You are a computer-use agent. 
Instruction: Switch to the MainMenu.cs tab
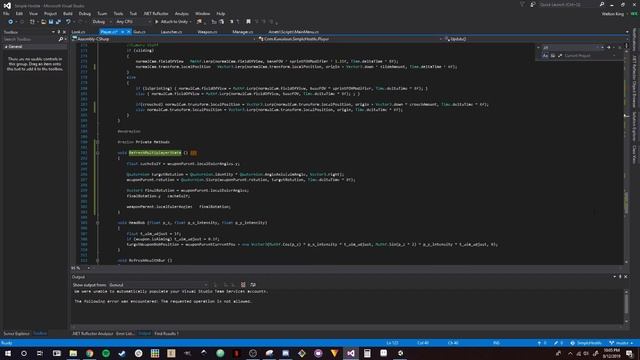click(293, 32)
